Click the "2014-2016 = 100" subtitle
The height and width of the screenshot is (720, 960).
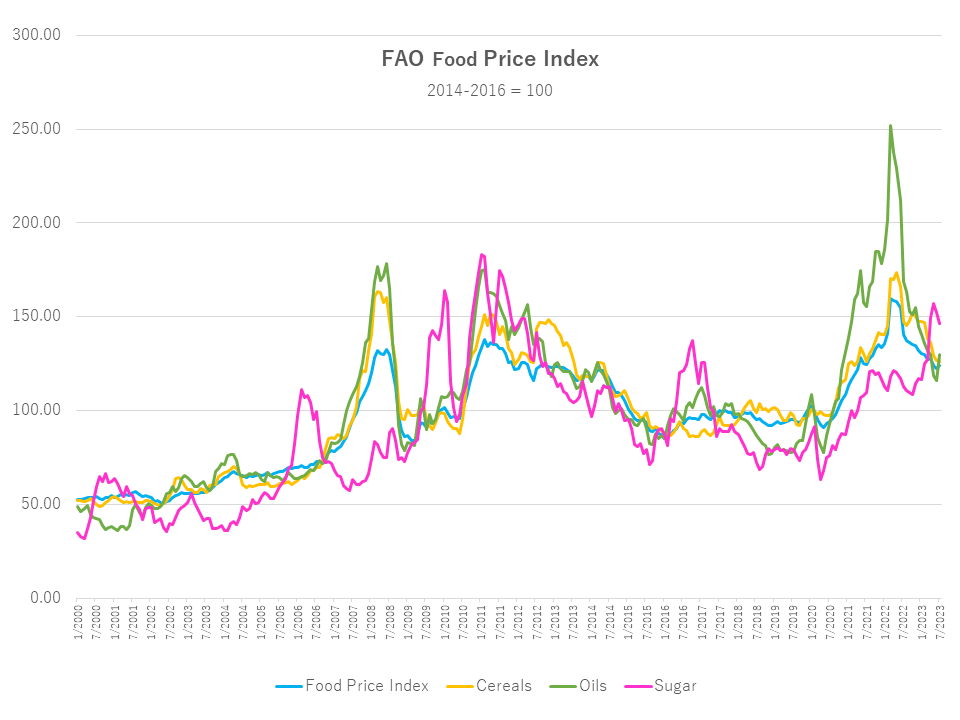490,90
